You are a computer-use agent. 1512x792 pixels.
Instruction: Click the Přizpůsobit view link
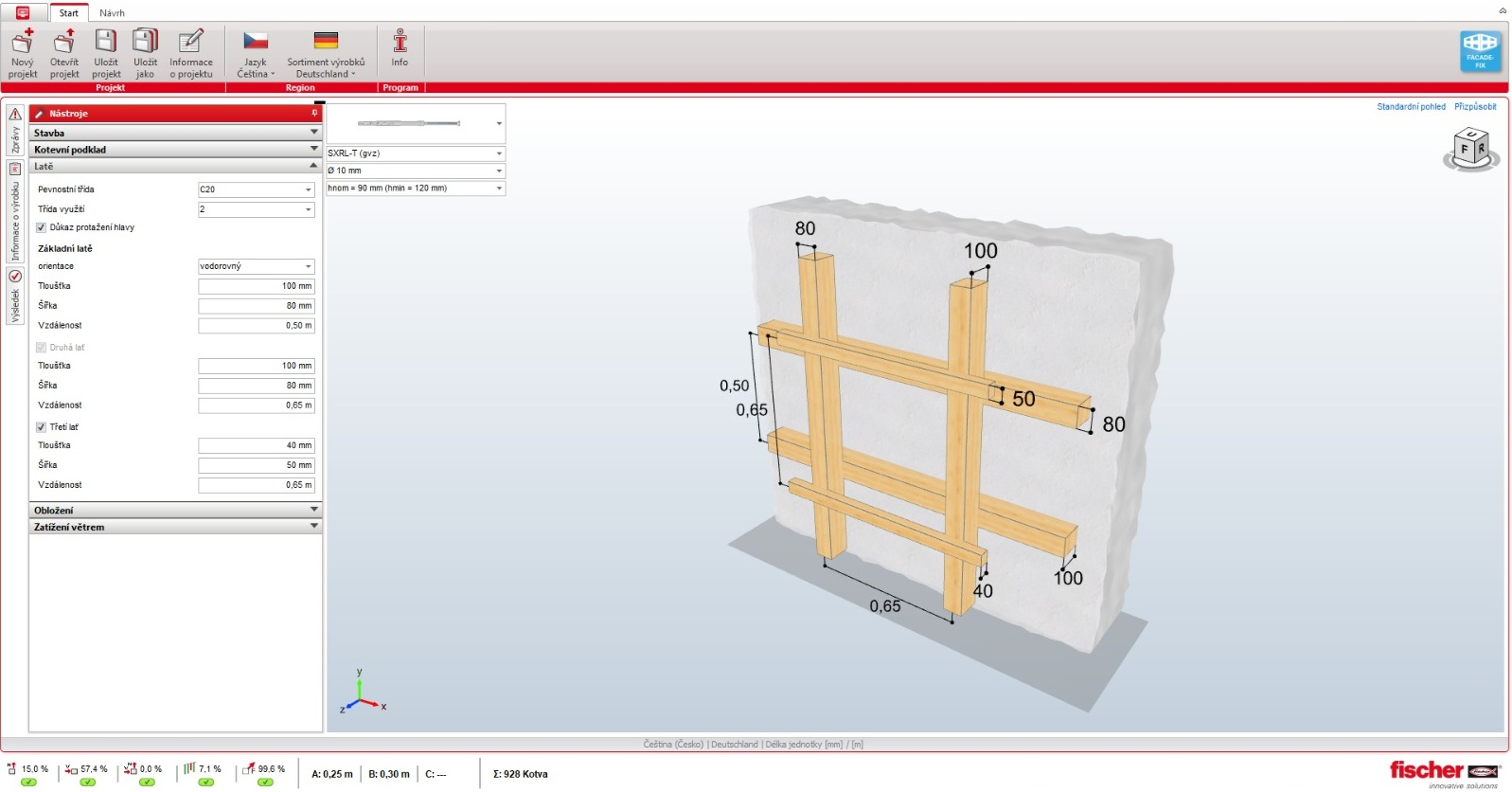click(1475, 107)
